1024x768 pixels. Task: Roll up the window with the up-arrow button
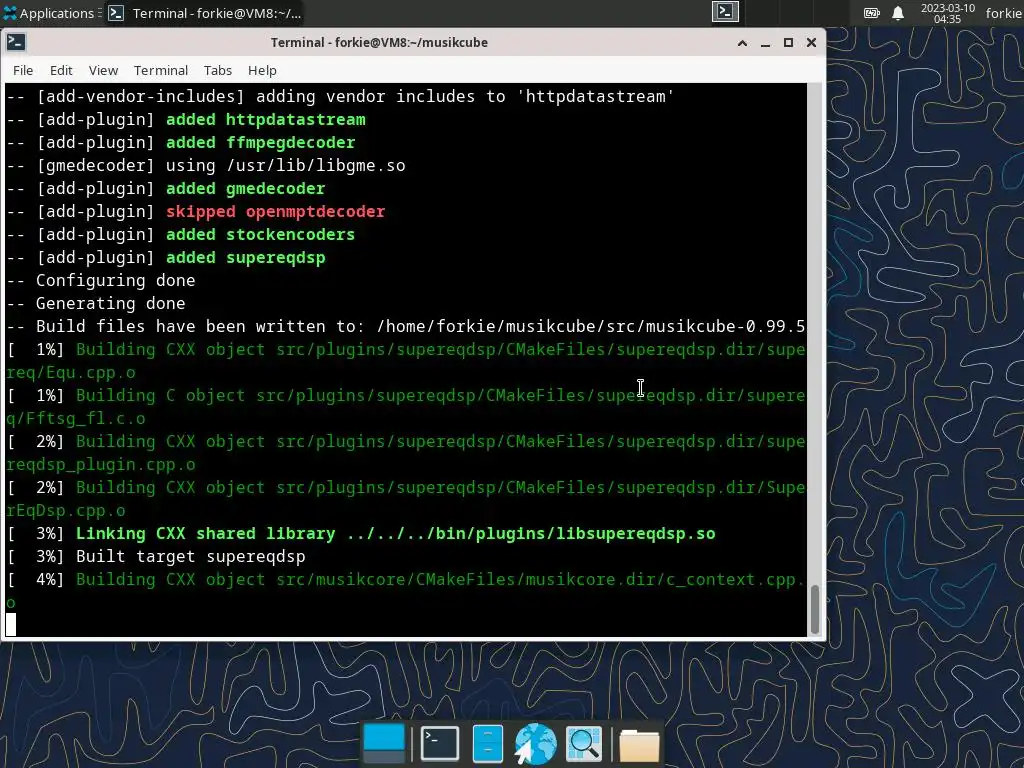tap(742, 43)
